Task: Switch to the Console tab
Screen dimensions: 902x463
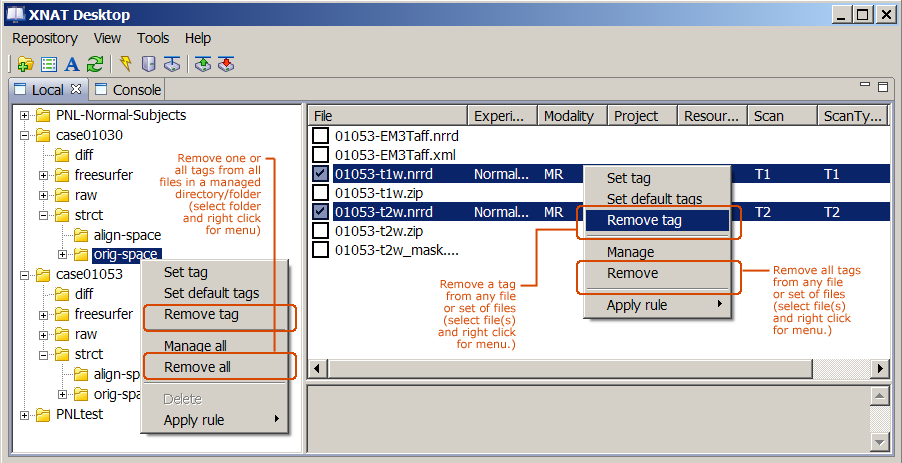Action: (x=128, y=90)
